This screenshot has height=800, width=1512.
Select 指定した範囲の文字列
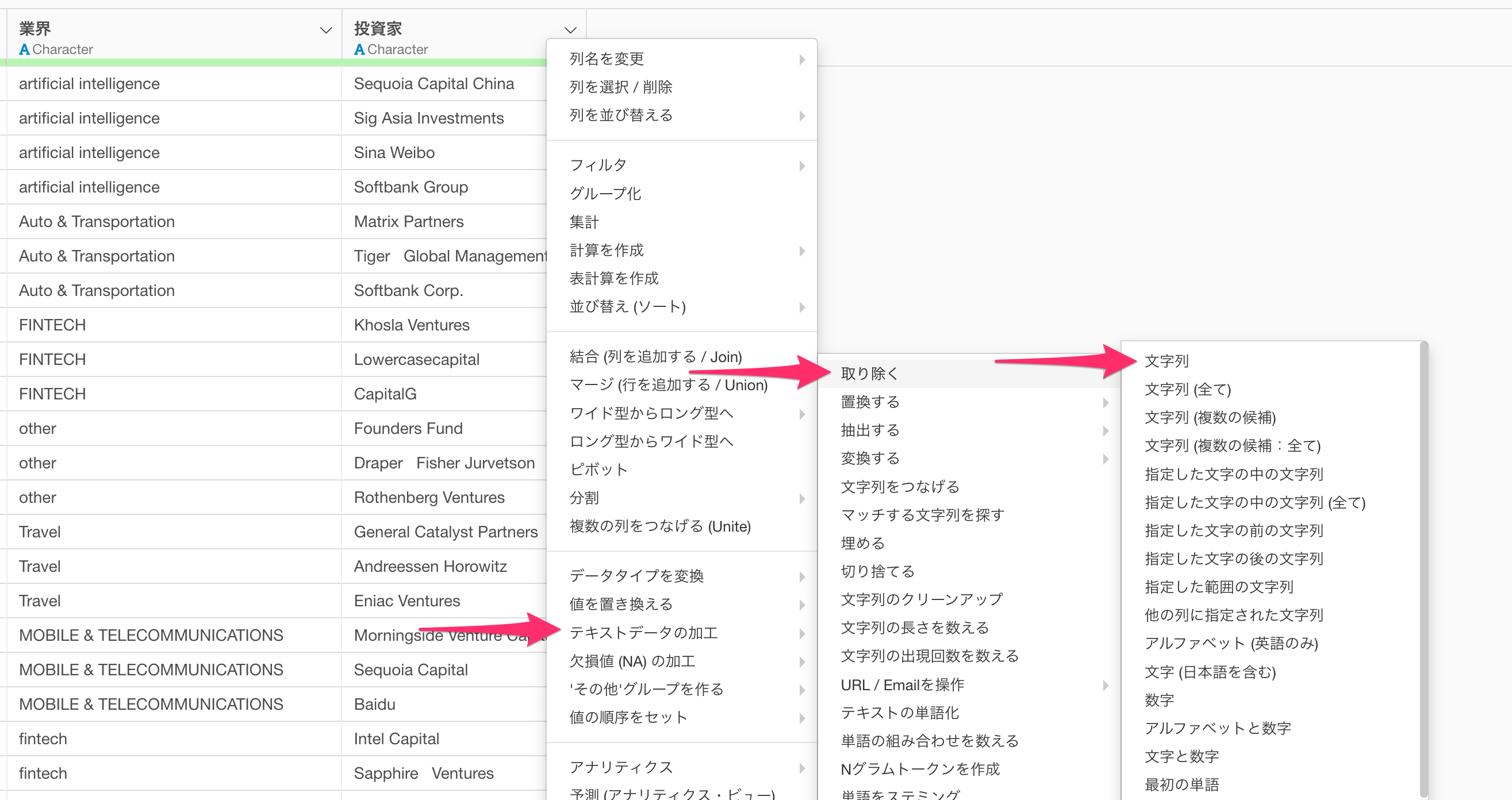(x=1271, y=587)
